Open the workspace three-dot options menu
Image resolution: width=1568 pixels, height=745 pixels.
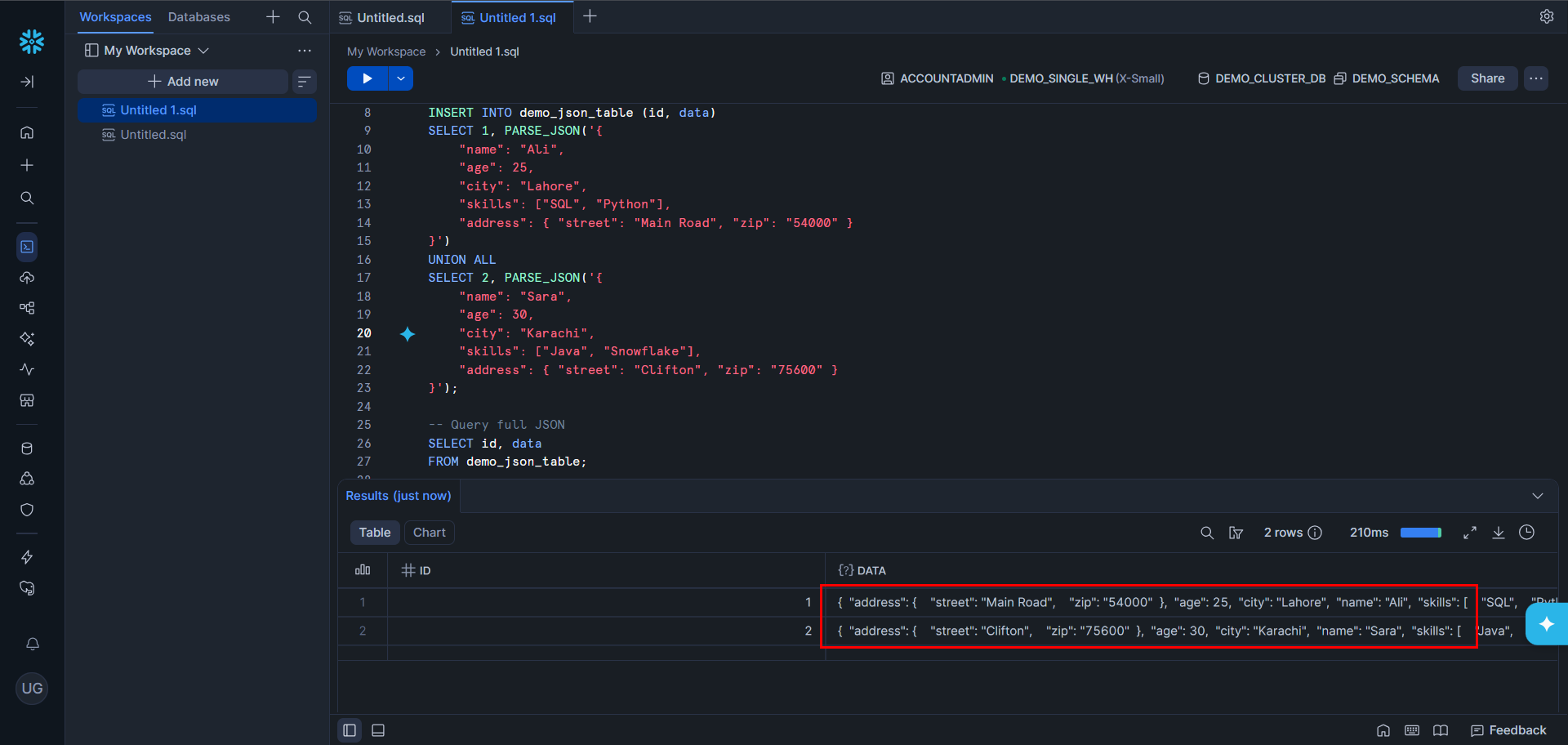305,51
